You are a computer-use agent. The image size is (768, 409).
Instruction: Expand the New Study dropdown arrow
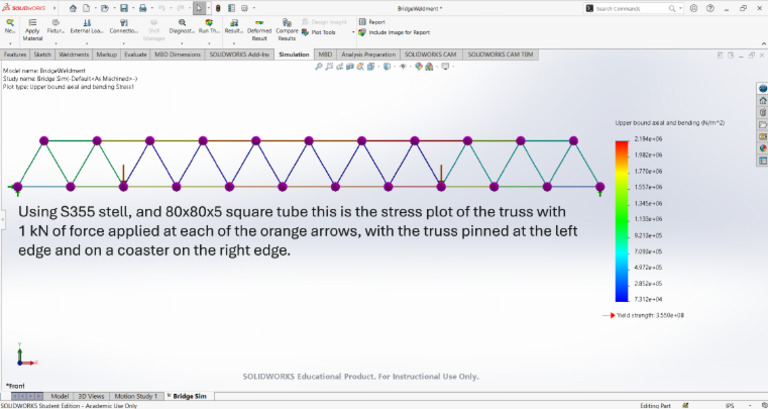pos(10,44)
